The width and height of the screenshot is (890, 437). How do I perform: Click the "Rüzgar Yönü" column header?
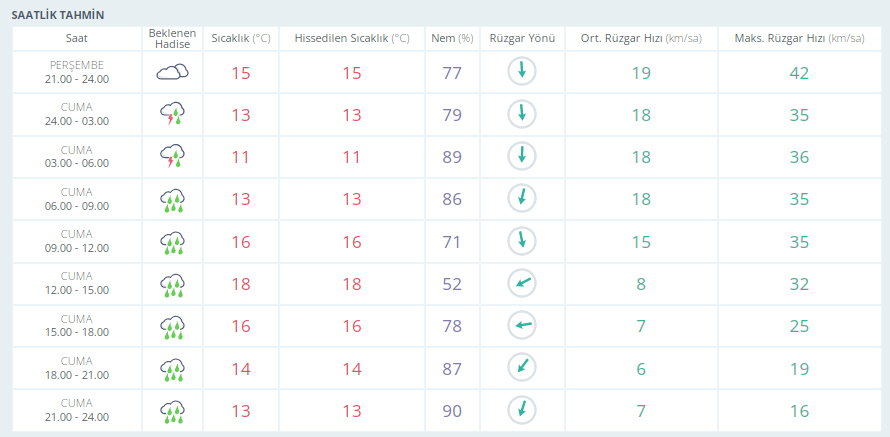pyautogui.click(x=521, y=38)
